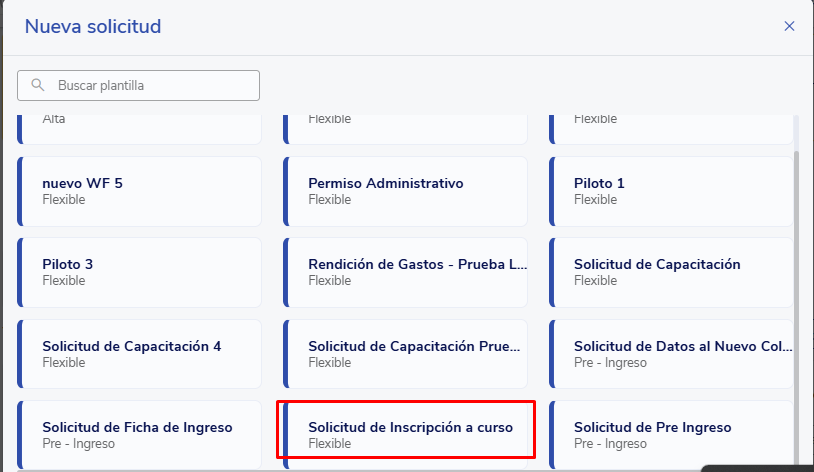Pick the Solicitud de Ficha de Ingreso card

pos(140,435)
